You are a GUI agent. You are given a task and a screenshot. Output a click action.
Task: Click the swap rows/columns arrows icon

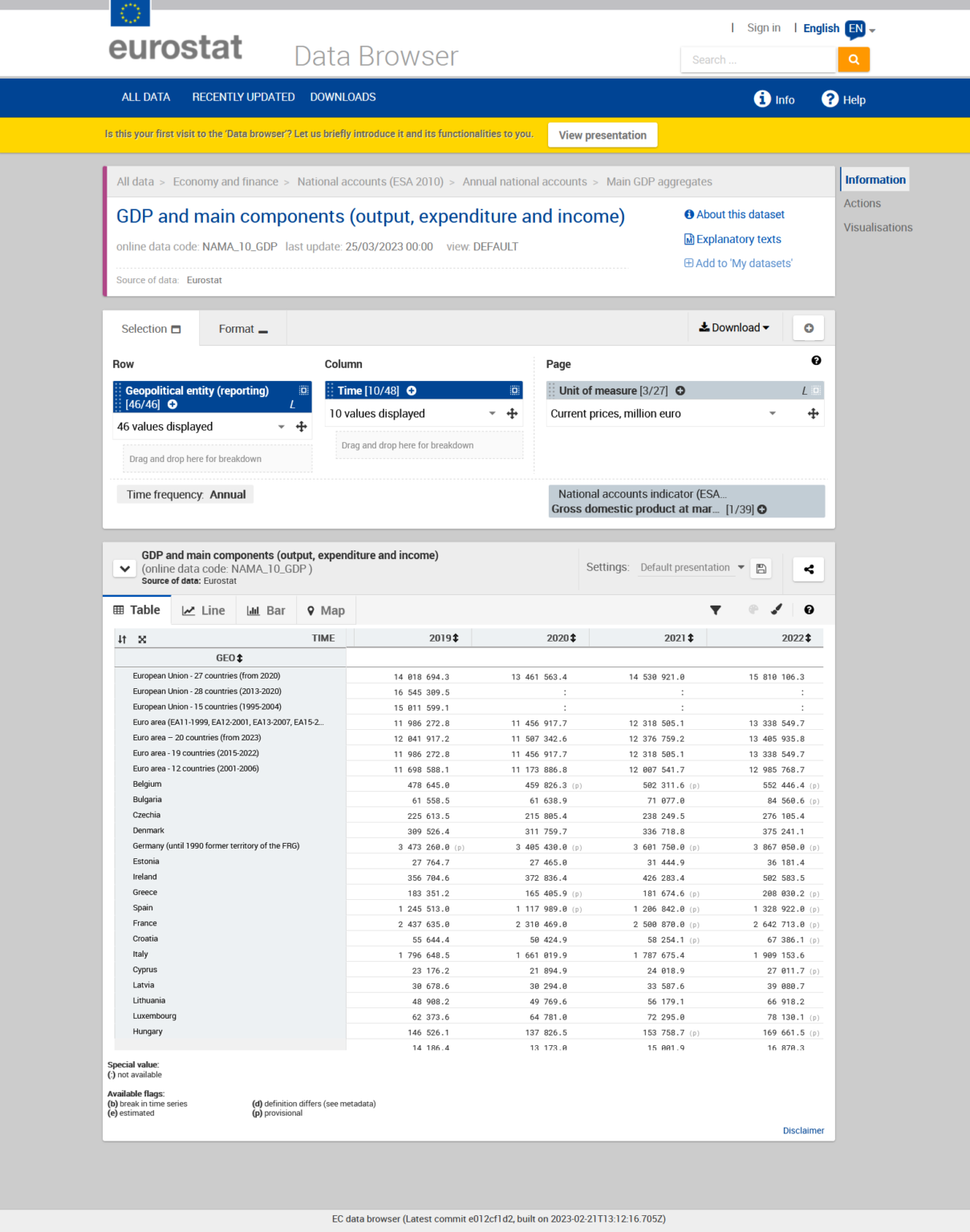point(122,639)
